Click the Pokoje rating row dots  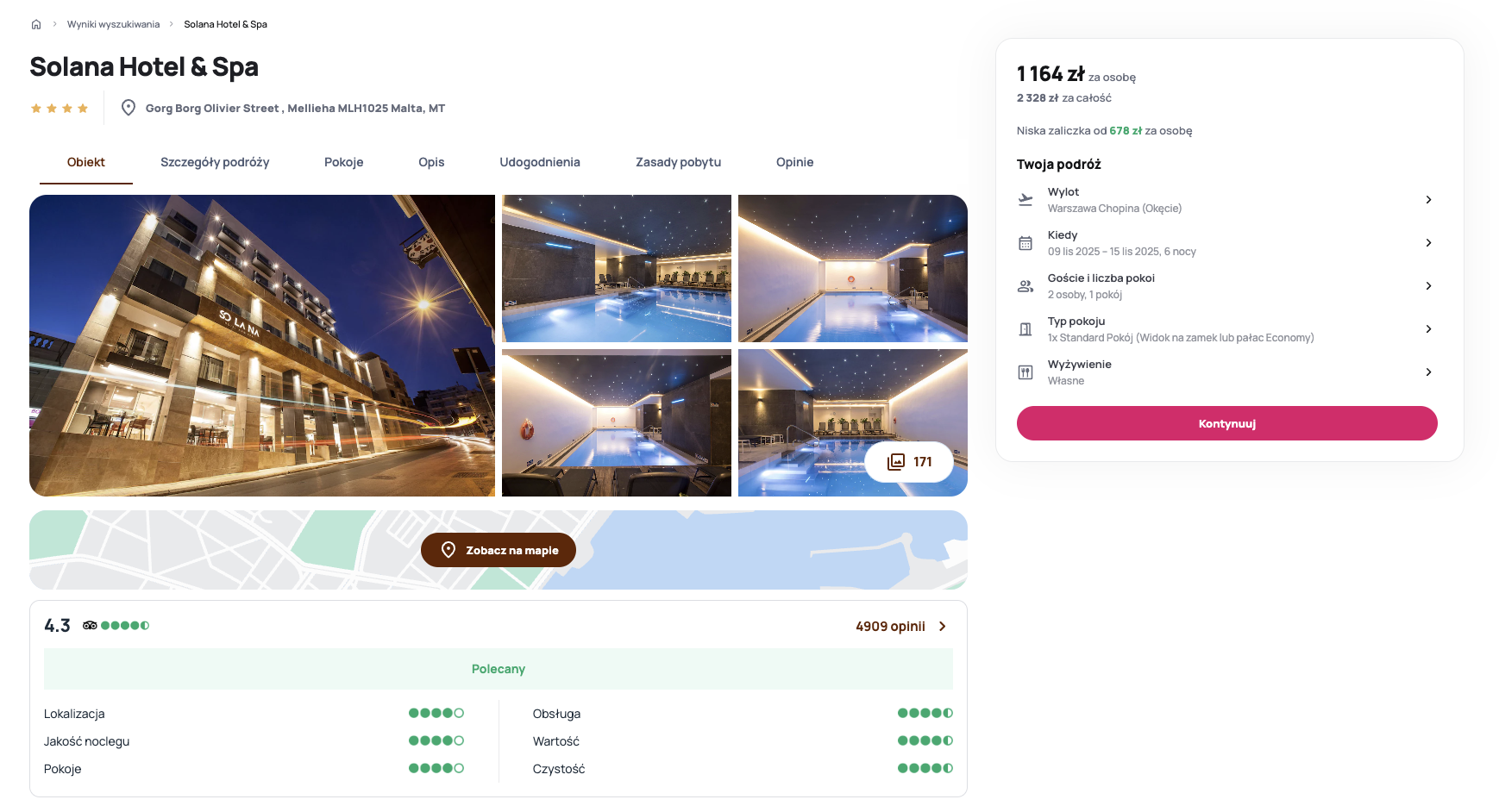click(436, 768)
